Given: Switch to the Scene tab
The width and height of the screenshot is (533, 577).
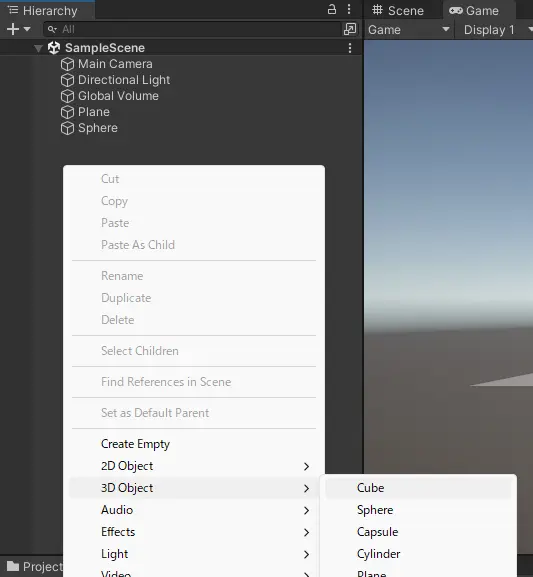Looking at the screenshot, I should click(398, 10).
